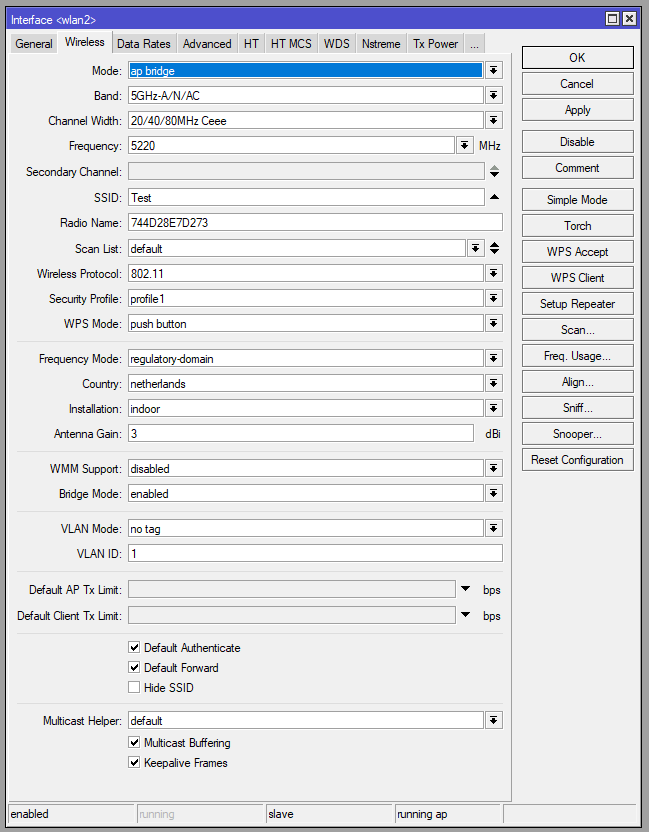Screen dimensions: 649x832
Task: Click the SSID input field
Action: (306, 197)
